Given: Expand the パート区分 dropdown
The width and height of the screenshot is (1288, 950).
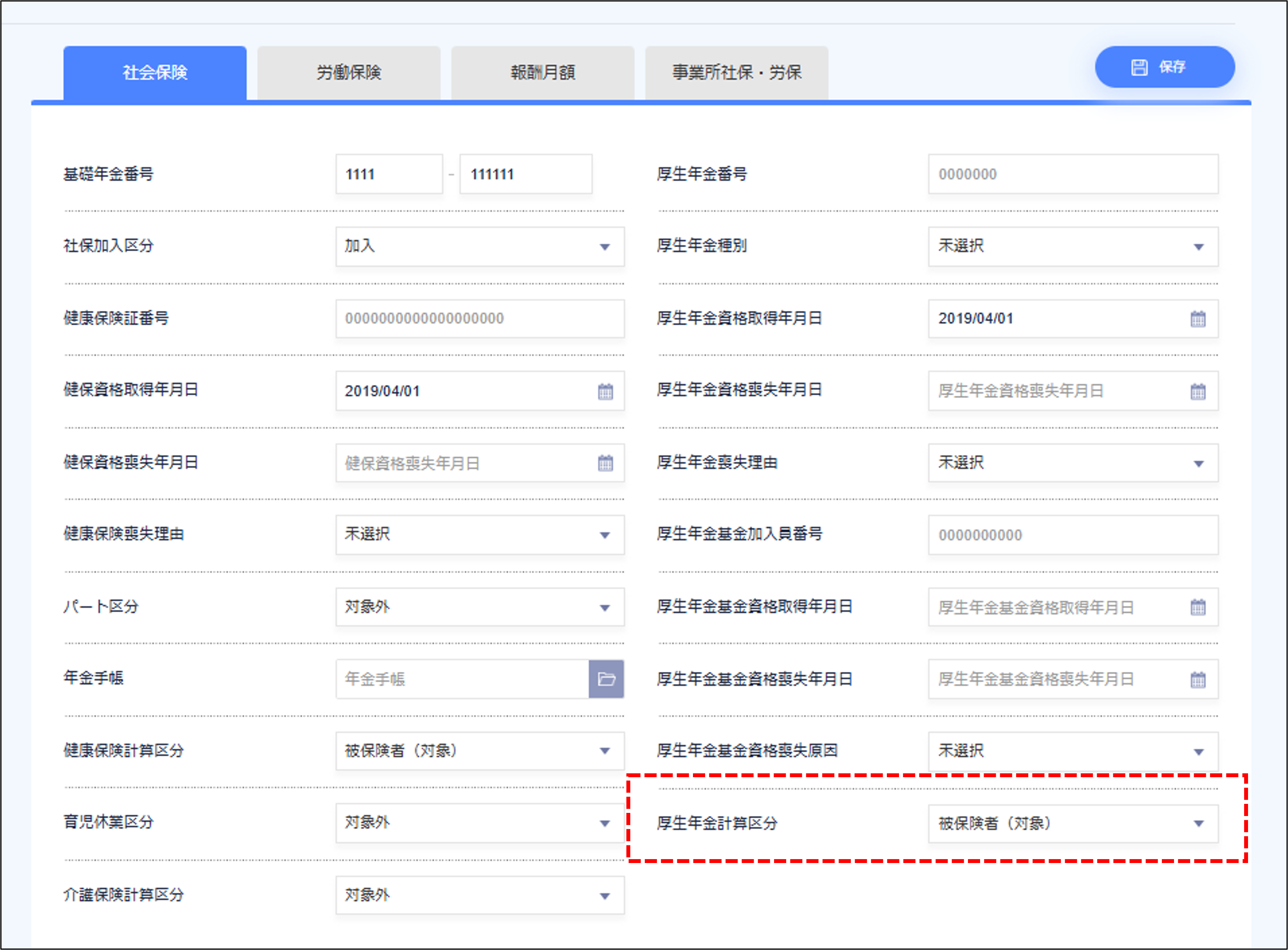Looking at the screenshot, I should [479, 607].
